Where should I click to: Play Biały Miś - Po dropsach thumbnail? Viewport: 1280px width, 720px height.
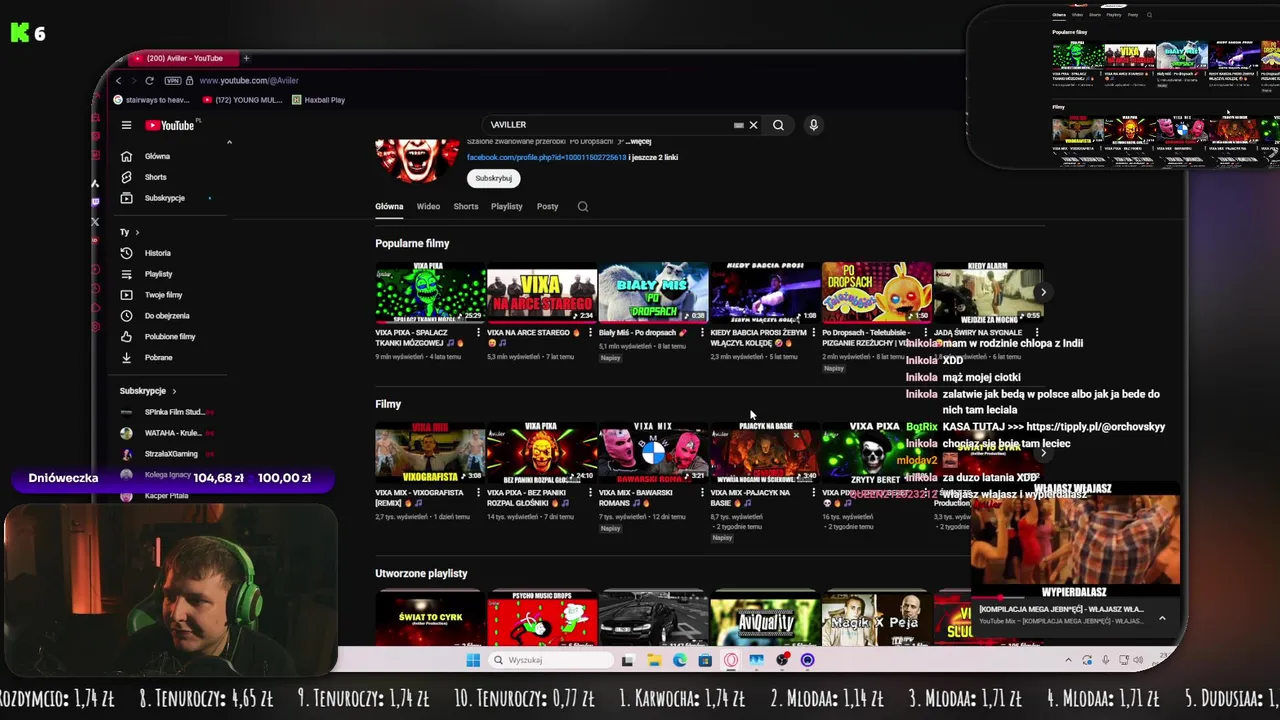click(653, 293)
